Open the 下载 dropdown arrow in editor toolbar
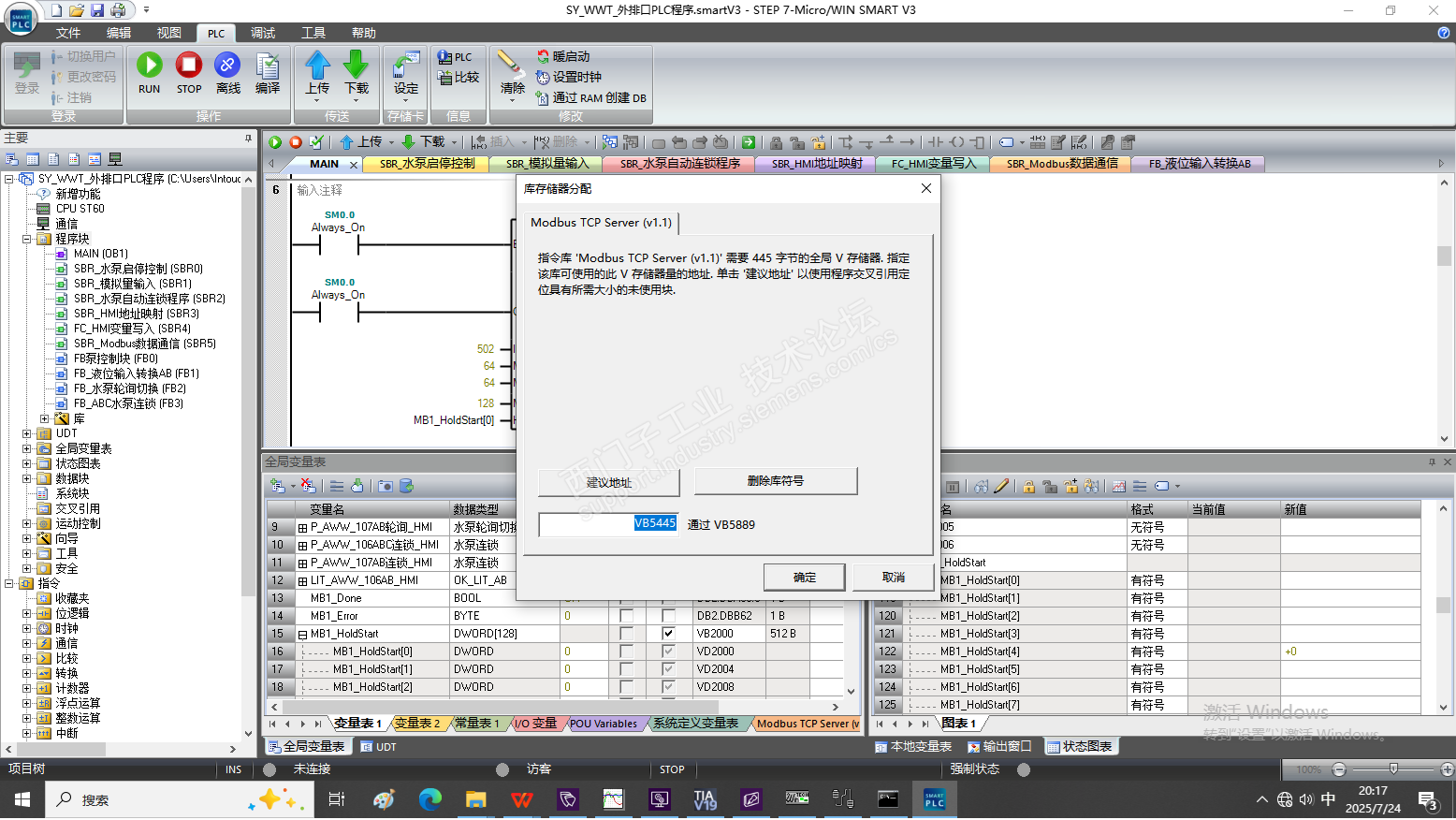 (455, 142)
